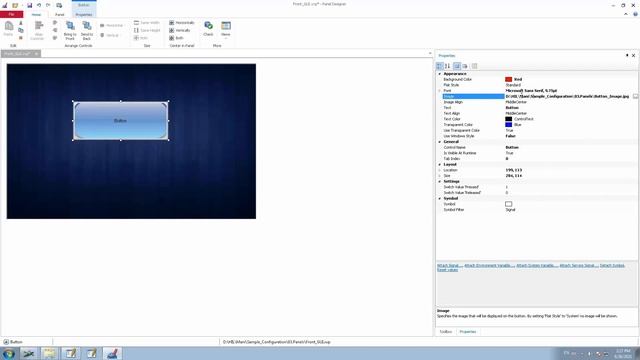The height and width of the screenshot is (360, 640).
Task: Collapse the General property category
Action: click(x=440, y=142)
